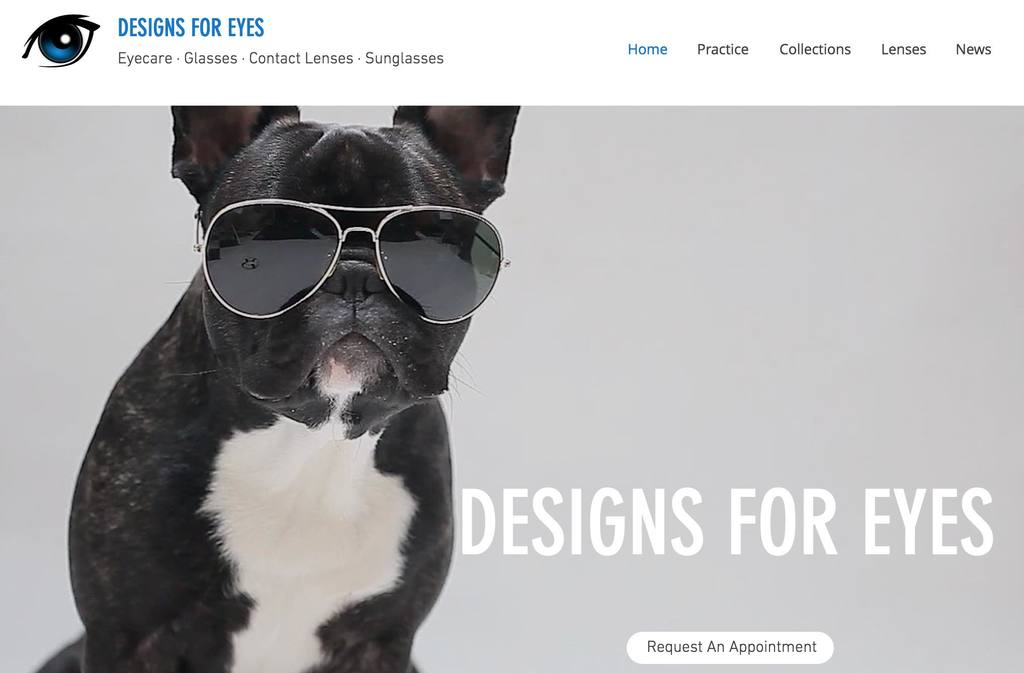Image resolution: width=1024 pixels, height=673 pixels.
Task: Open the Home navigation item
Action: pos(647,50)
